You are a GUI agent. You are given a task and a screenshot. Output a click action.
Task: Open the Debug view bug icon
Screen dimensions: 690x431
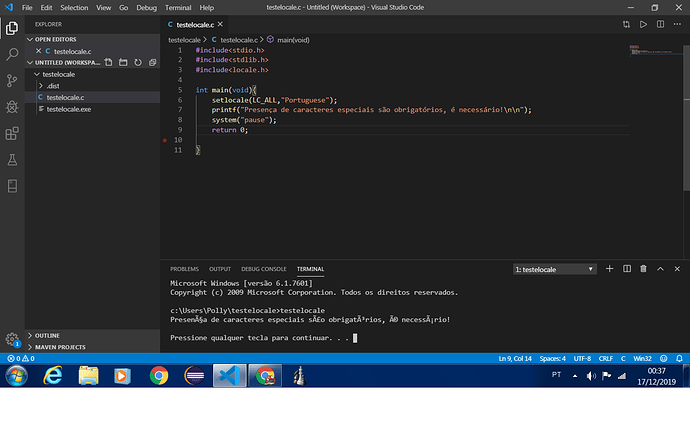12,107
